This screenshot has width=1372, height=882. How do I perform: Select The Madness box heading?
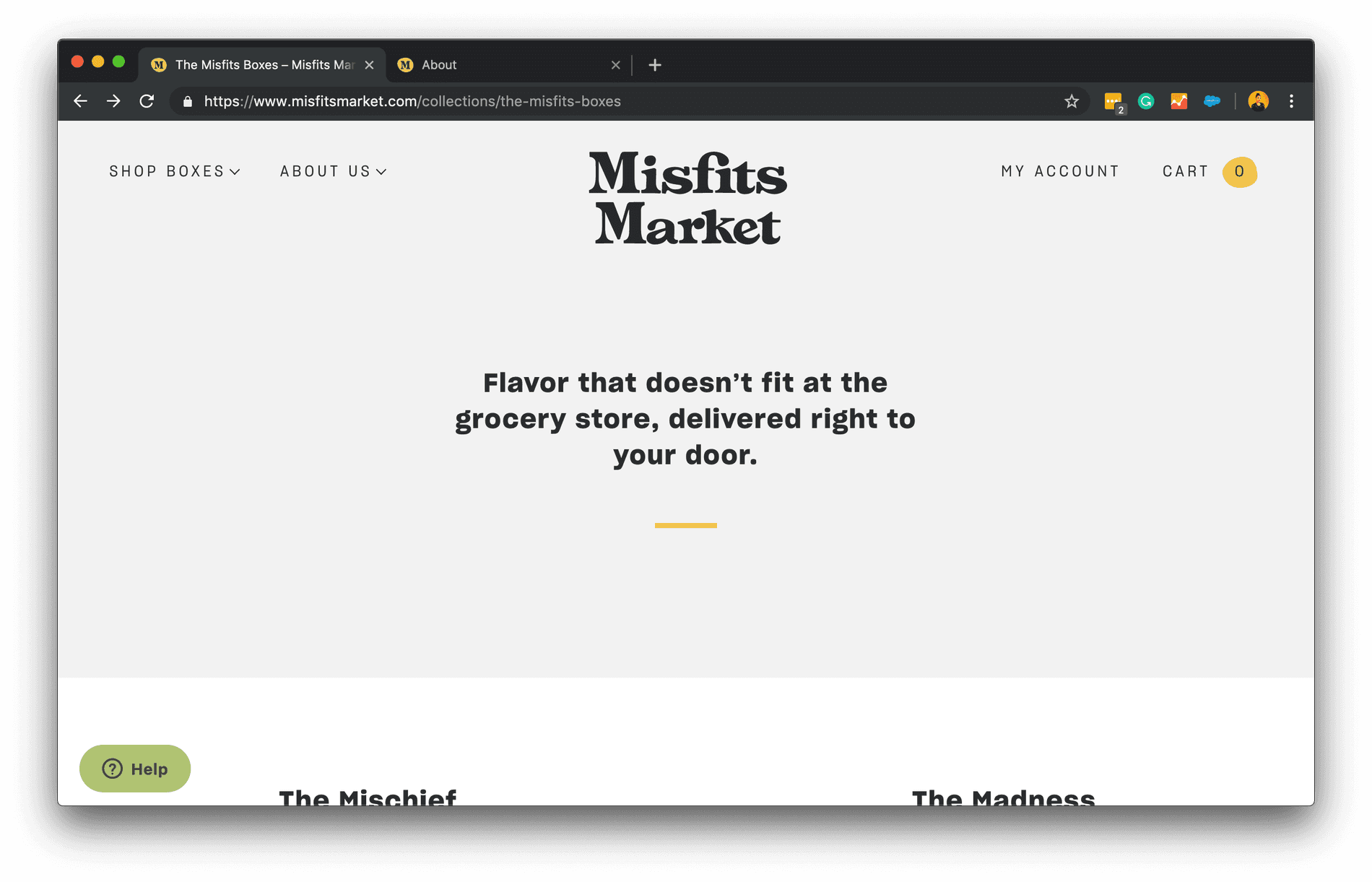click(1004, 797)
